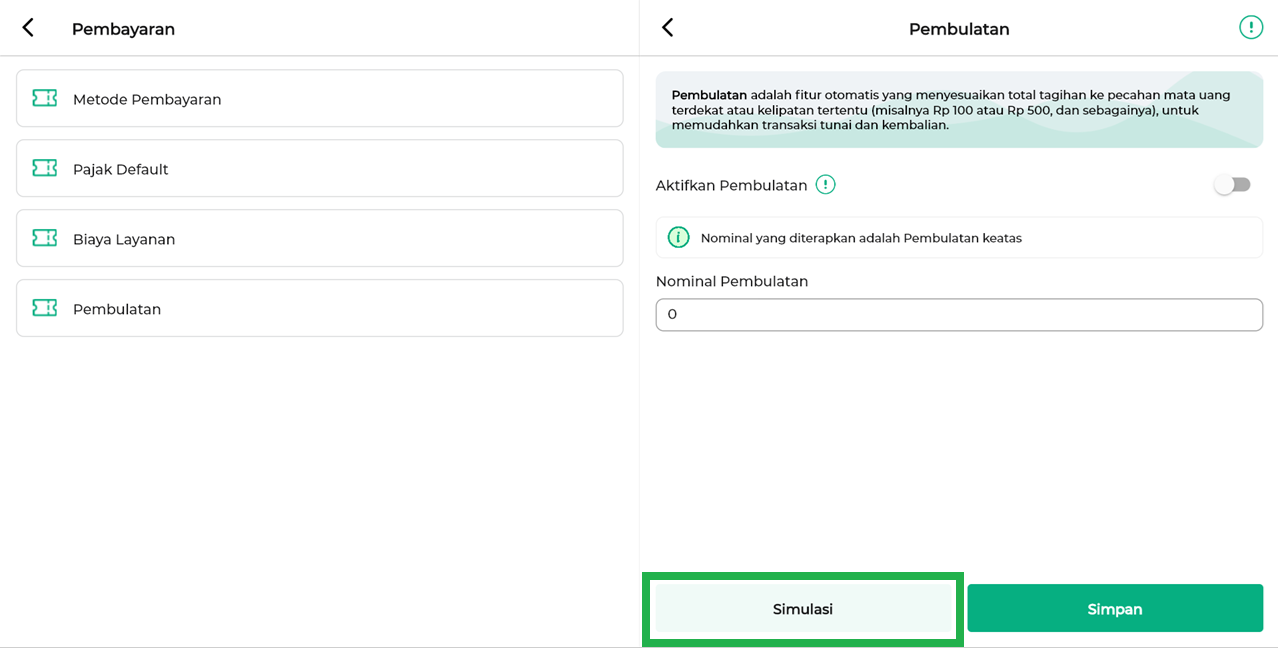Save settings with the Simpan button
Screen dimensions: 1278x648
click(1114, 608)
